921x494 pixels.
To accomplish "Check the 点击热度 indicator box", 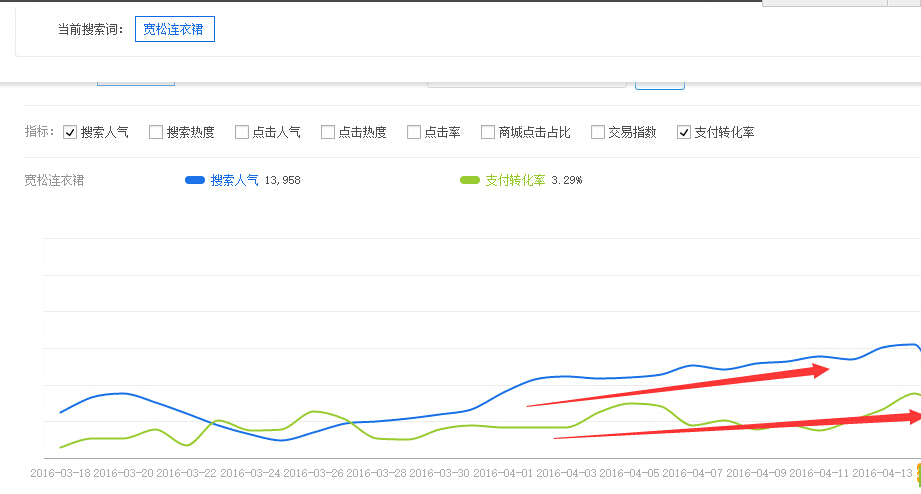I will [328, 132].
